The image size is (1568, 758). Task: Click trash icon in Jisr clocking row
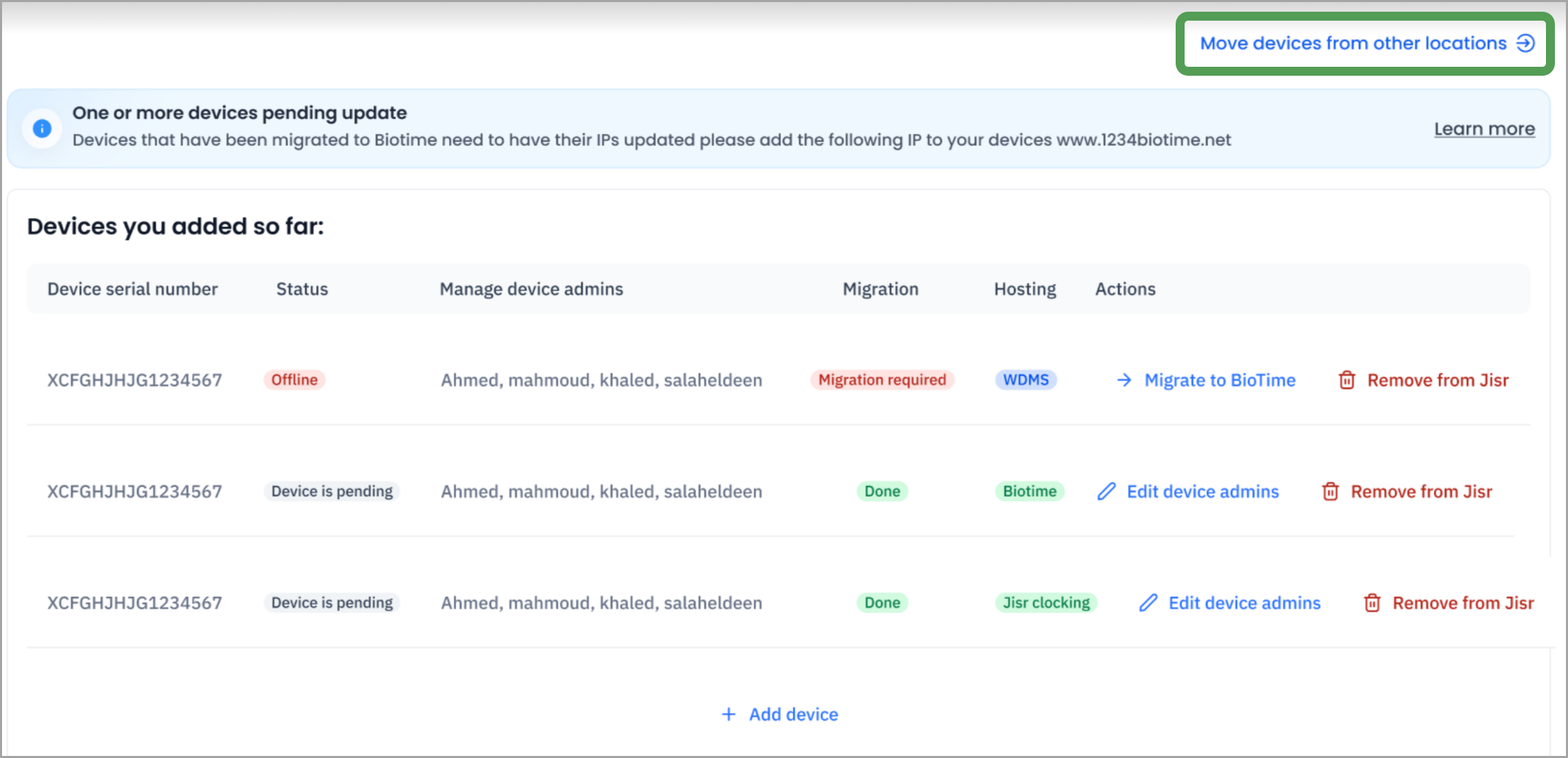(1372, 603)
